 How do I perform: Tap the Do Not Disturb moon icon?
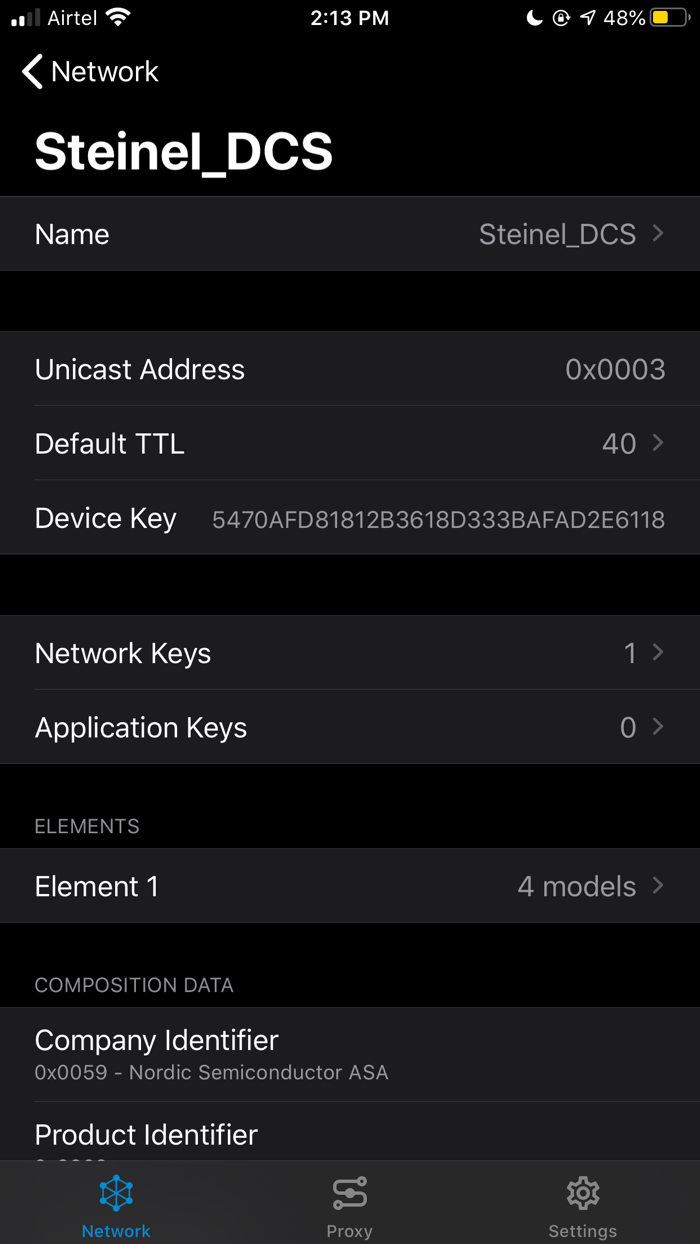click(535, 18)
